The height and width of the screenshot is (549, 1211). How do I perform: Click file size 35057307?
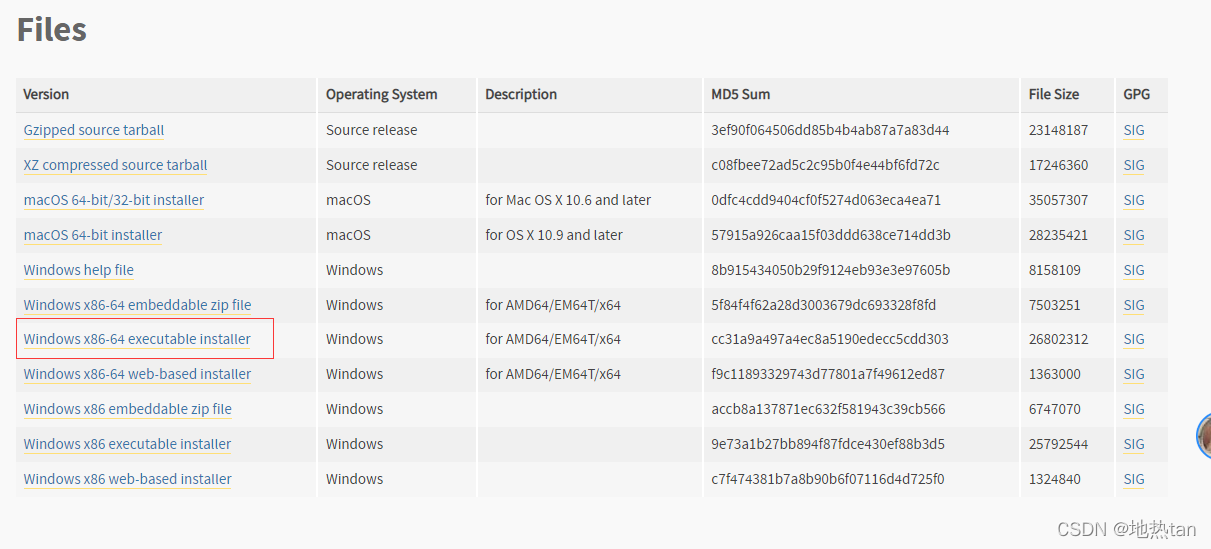click(1058, 200)
